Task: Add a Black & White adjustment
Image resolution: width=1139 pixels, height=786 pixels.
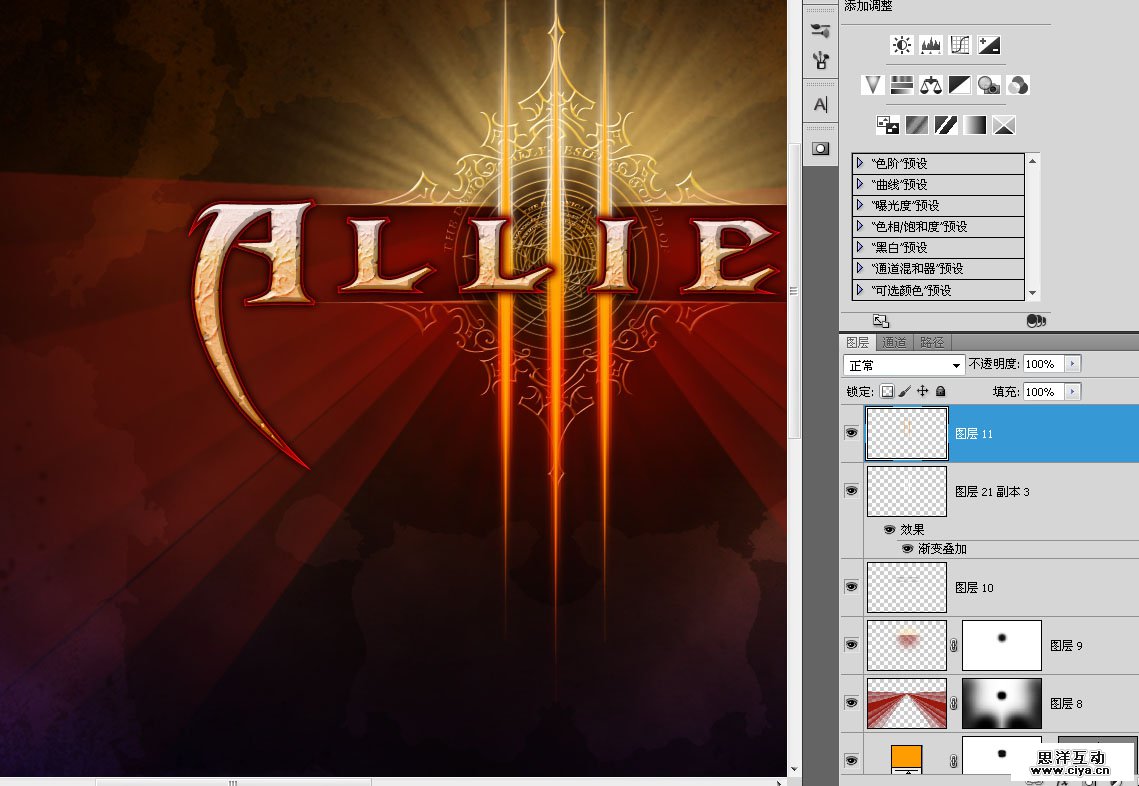Action: tap(960, 85)
